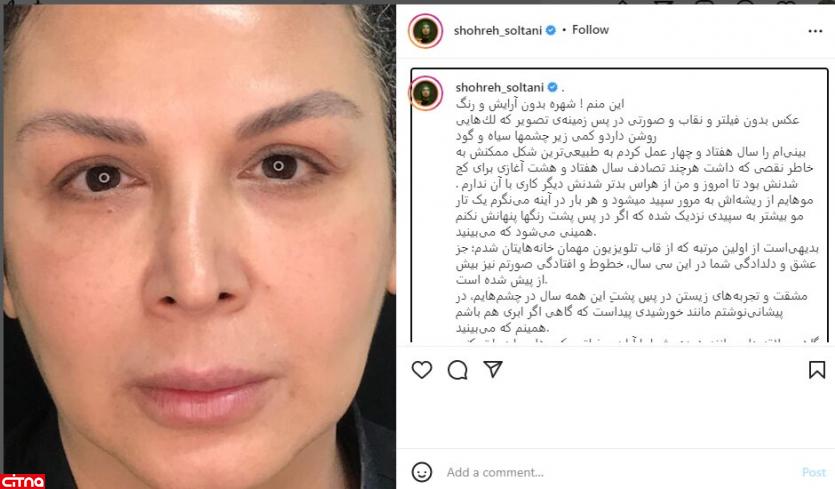Click the caption paragraph starting with 'بدیهی‌است'

tap(636, 264)
